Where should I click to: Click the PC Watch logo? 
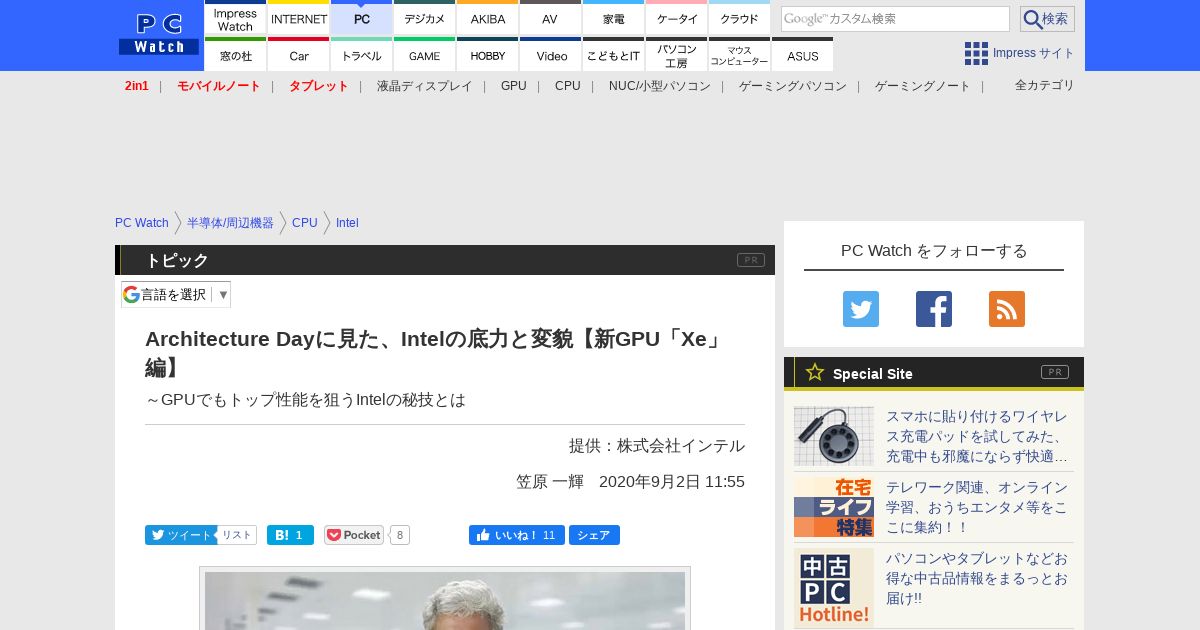pos(159,35)
